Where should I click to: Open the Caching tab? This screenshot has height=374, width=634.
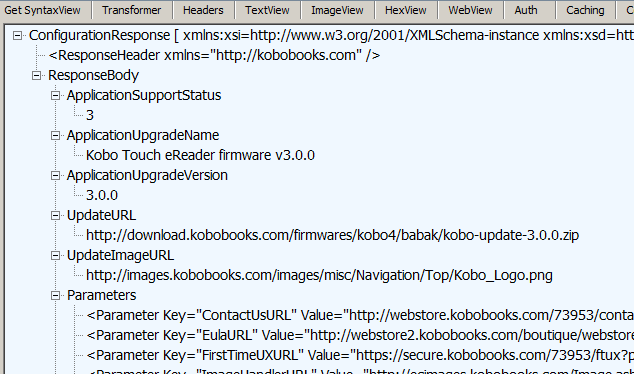[x=585, y=10]
